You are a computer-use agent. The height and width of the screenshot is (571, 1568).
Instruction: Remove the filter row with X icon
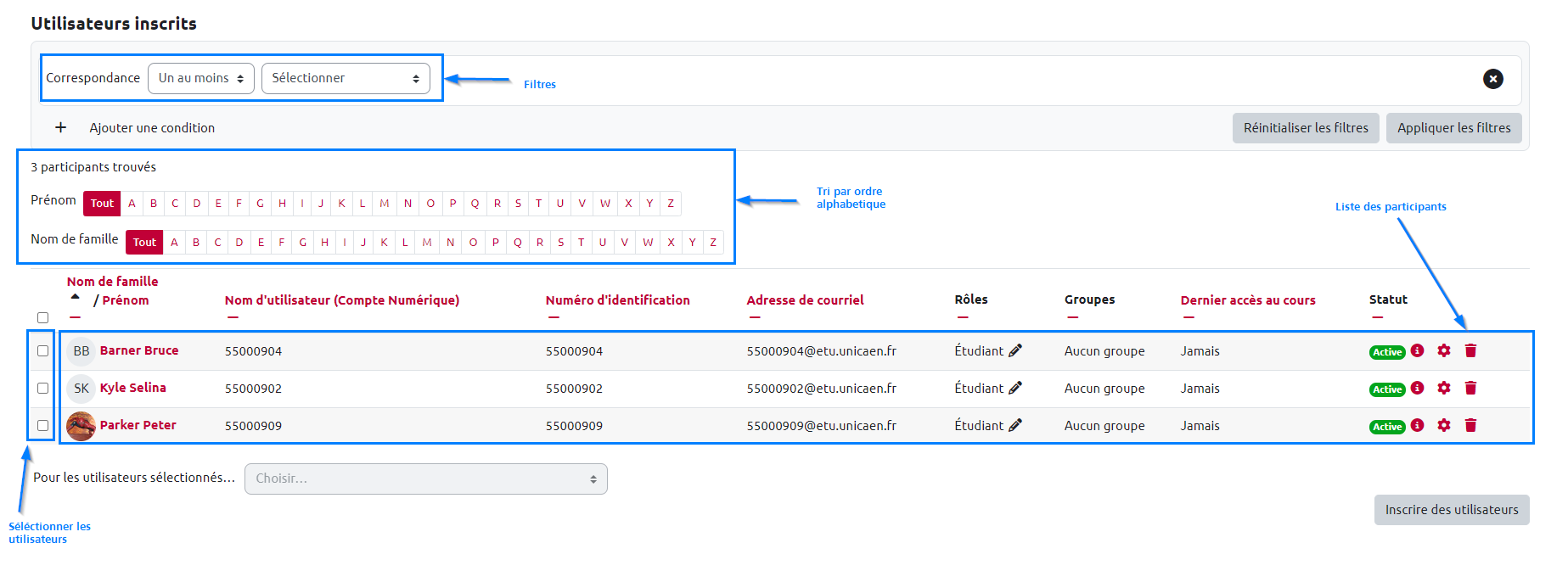click(x=1492, y=79)
